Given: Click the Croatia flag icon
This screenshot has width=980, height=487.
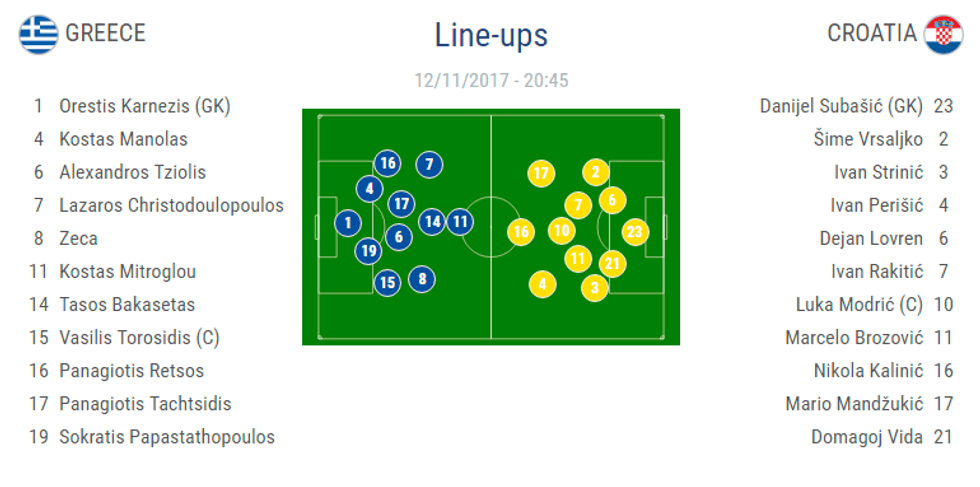Looking at the screenshot, I should (943, 34).
